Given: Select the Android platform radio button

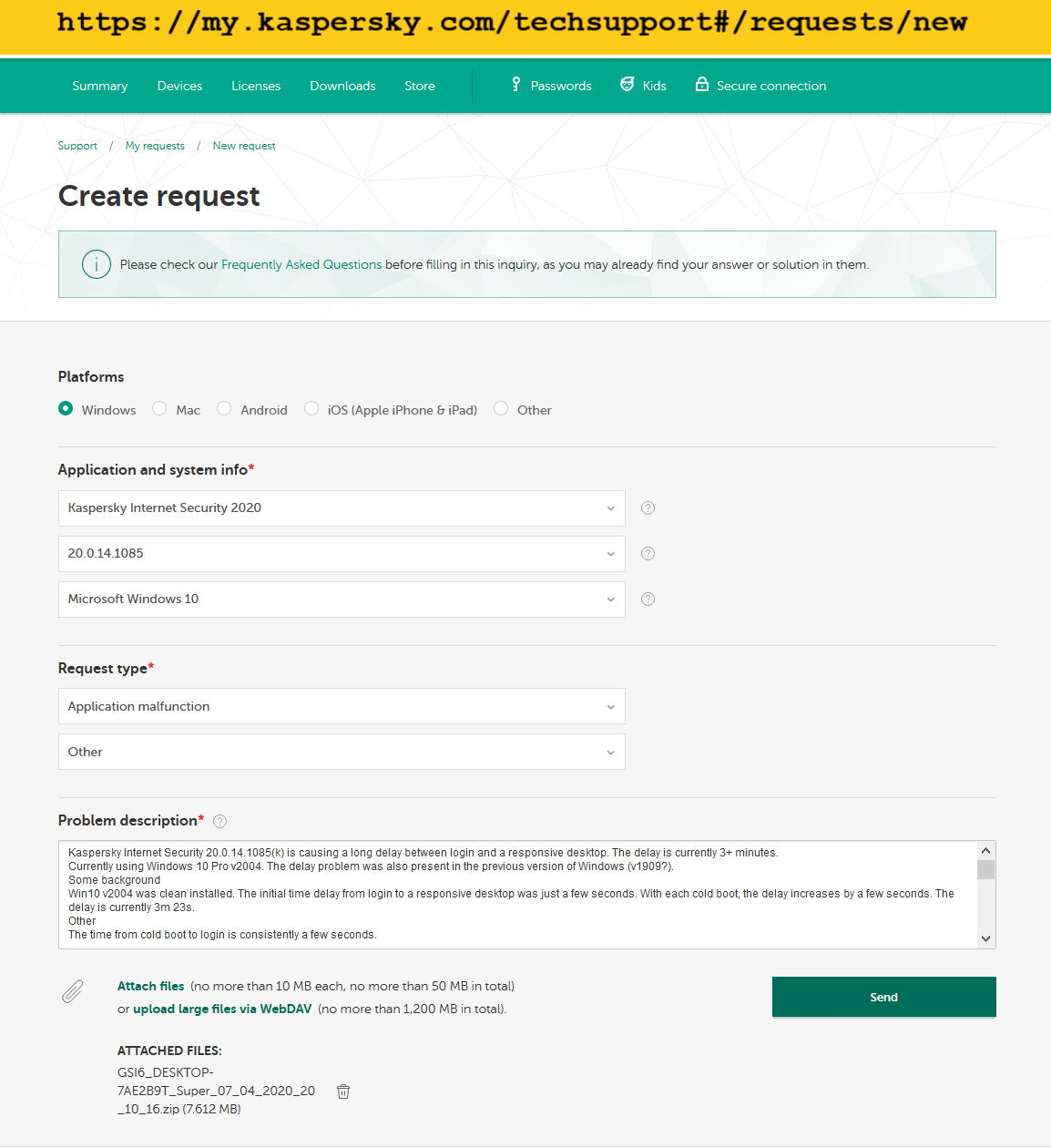Looking at the screenshot, I should pyautogui.click(x=224, y=408).
